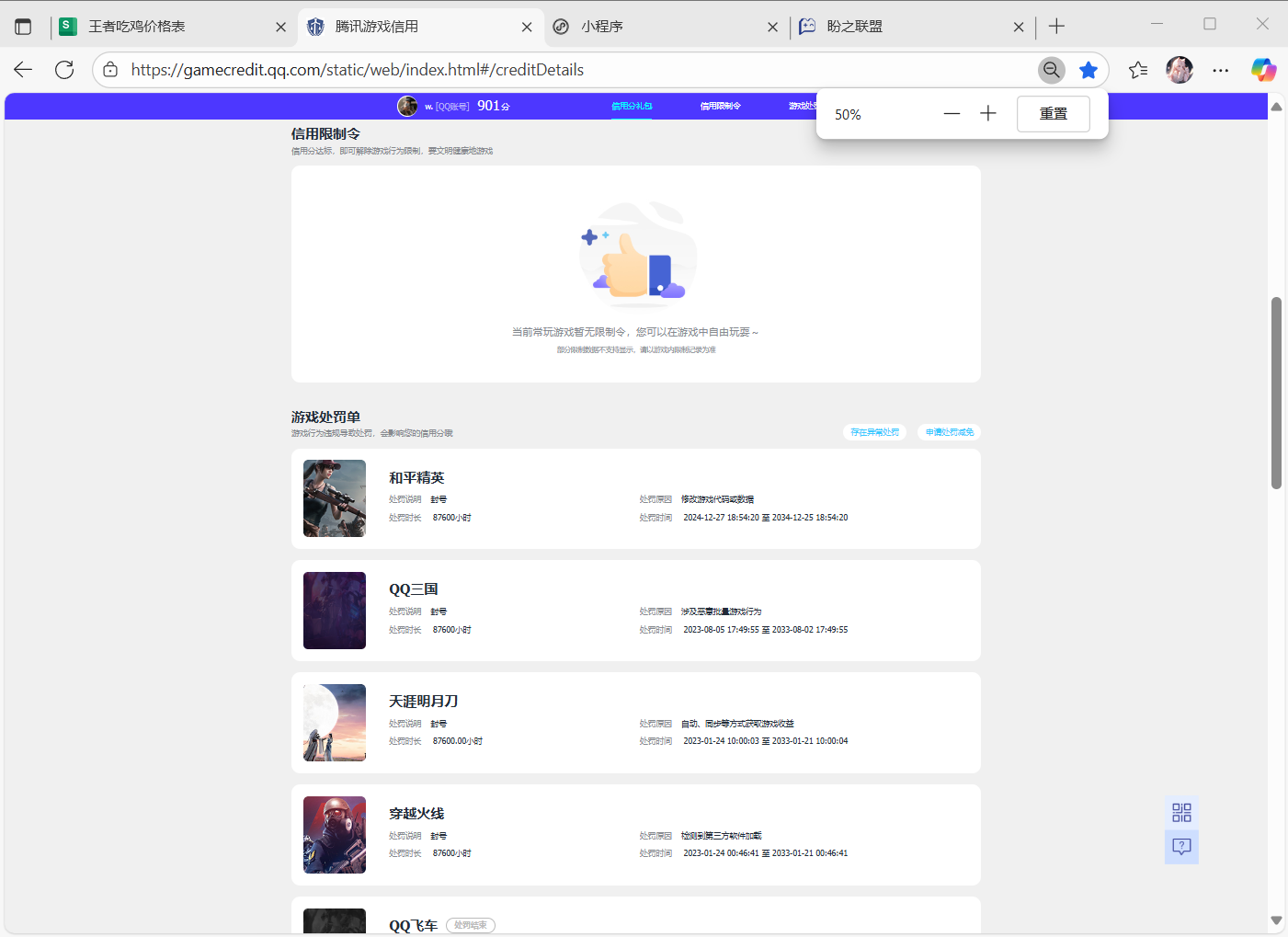
Task: Click the 信用限制令 section heading
Action: (325, 134)
